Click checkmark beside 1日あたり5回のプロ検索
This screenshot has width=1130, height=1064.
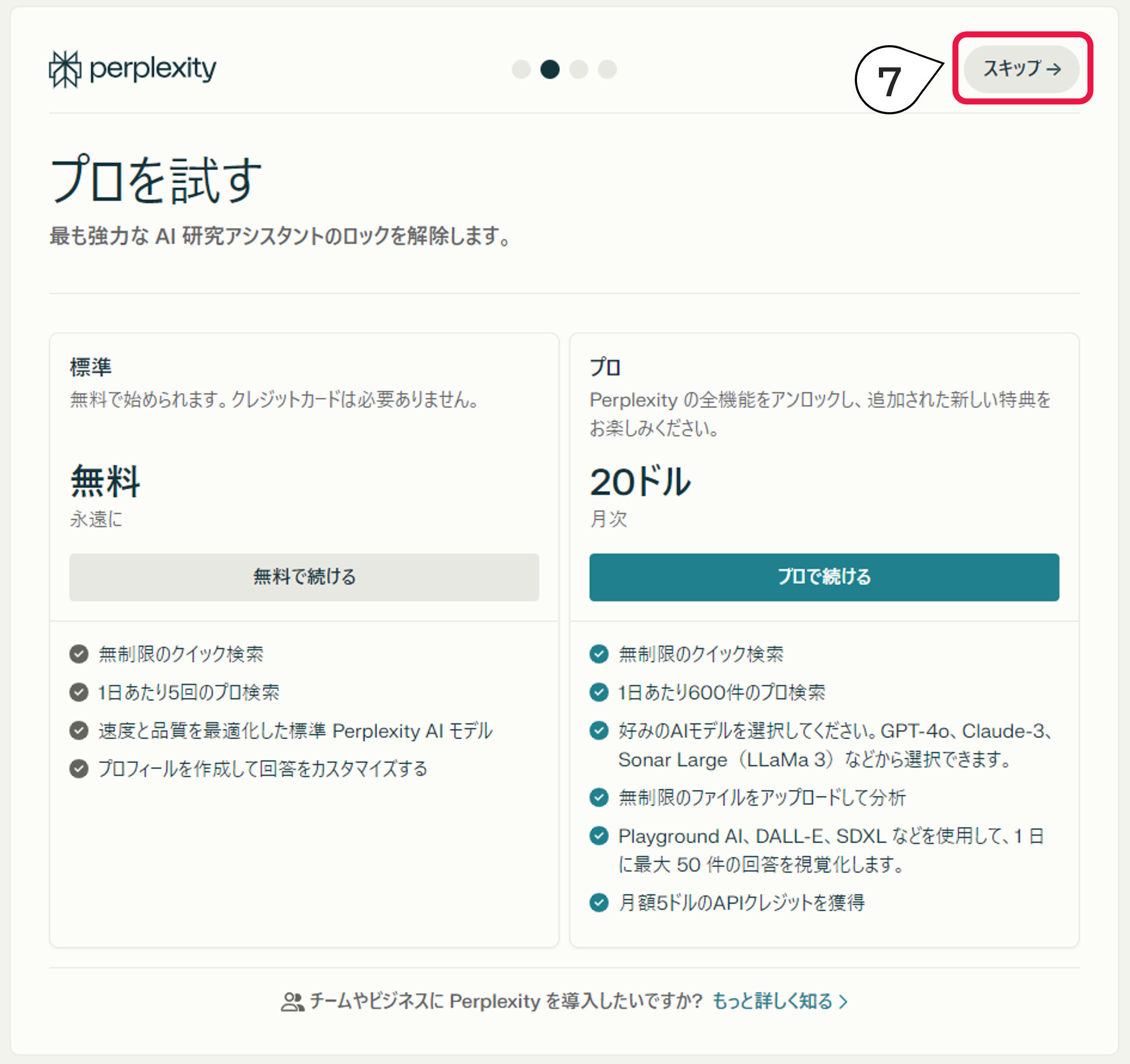[x=79, y=692]
